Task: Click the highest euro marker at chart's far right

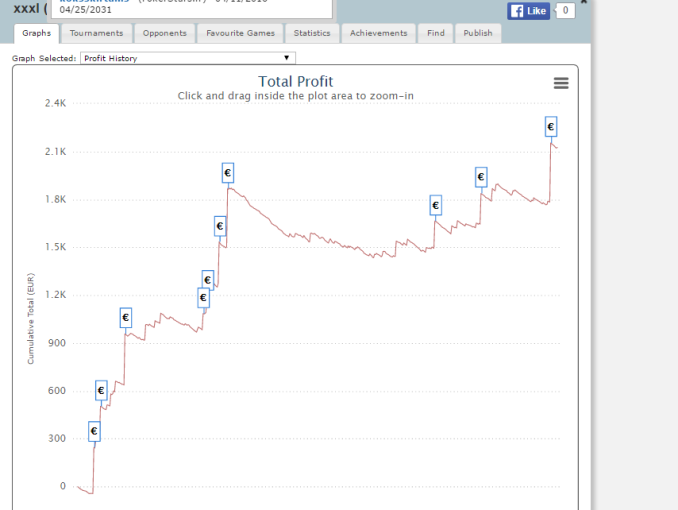Action: tap(550, 126)
